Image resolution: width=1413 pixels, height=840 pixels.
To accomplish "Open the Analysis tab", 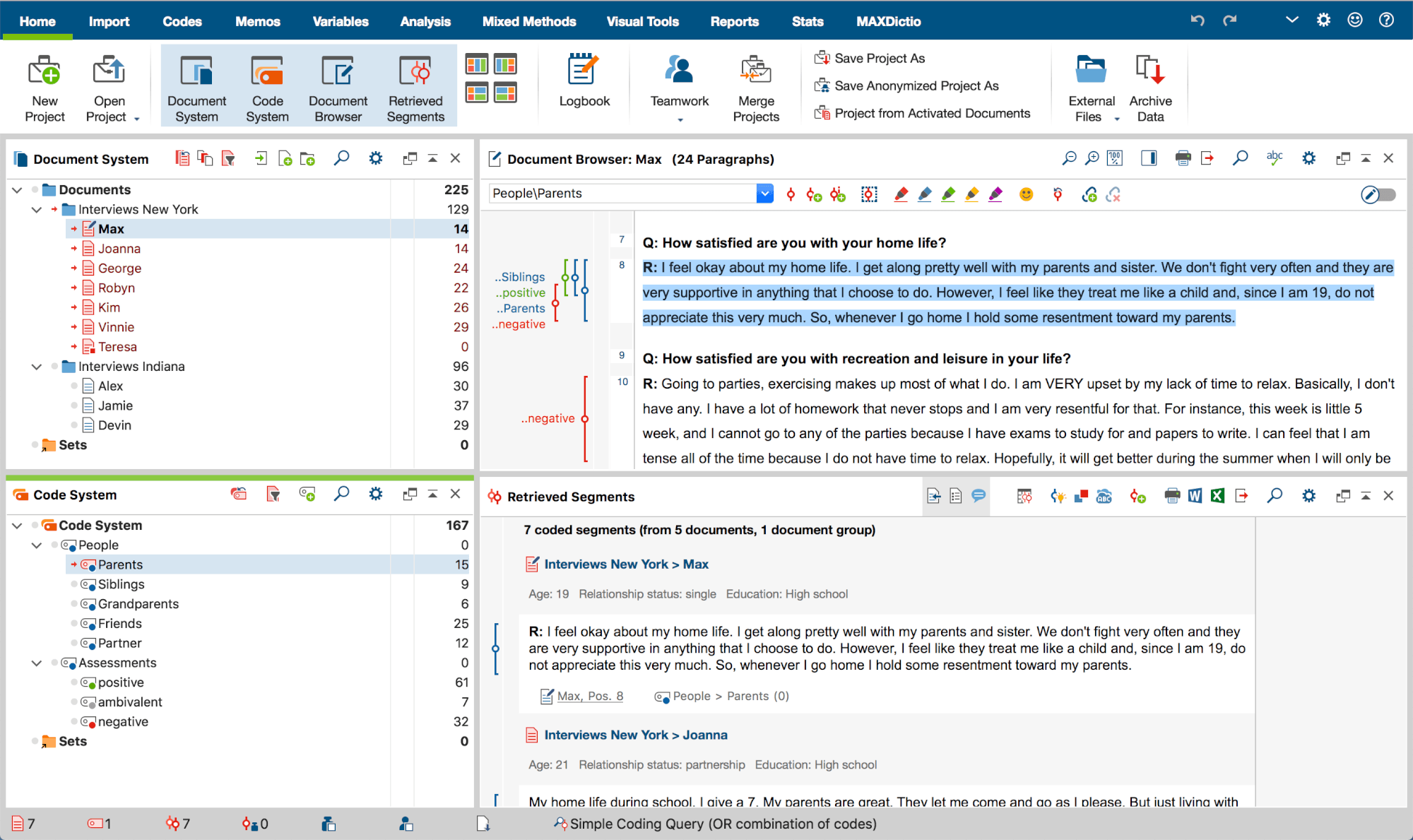I will [x=425, y=21].
